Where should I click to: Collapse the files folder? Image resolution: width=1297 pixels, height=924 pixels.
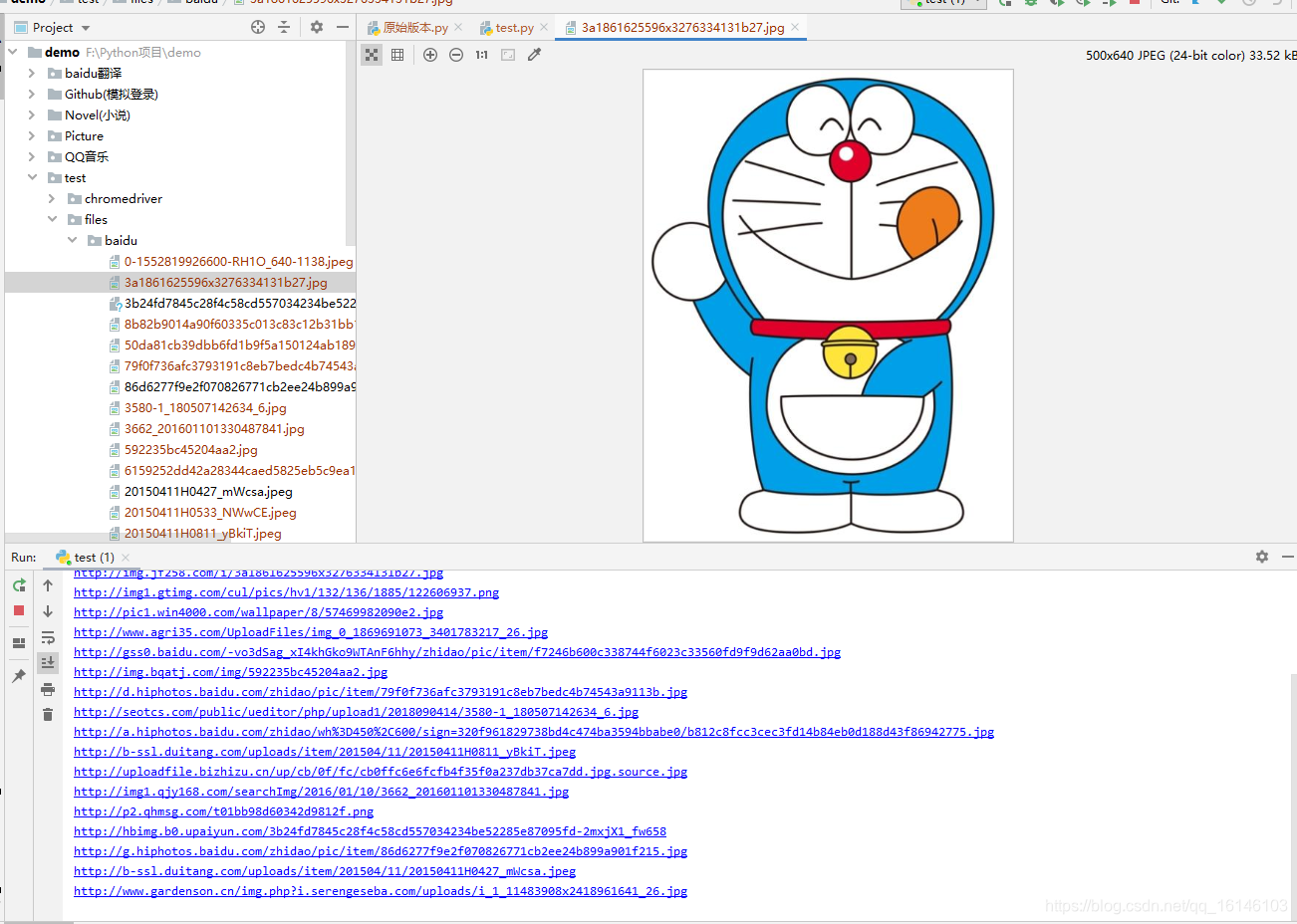tap(52, 219)
